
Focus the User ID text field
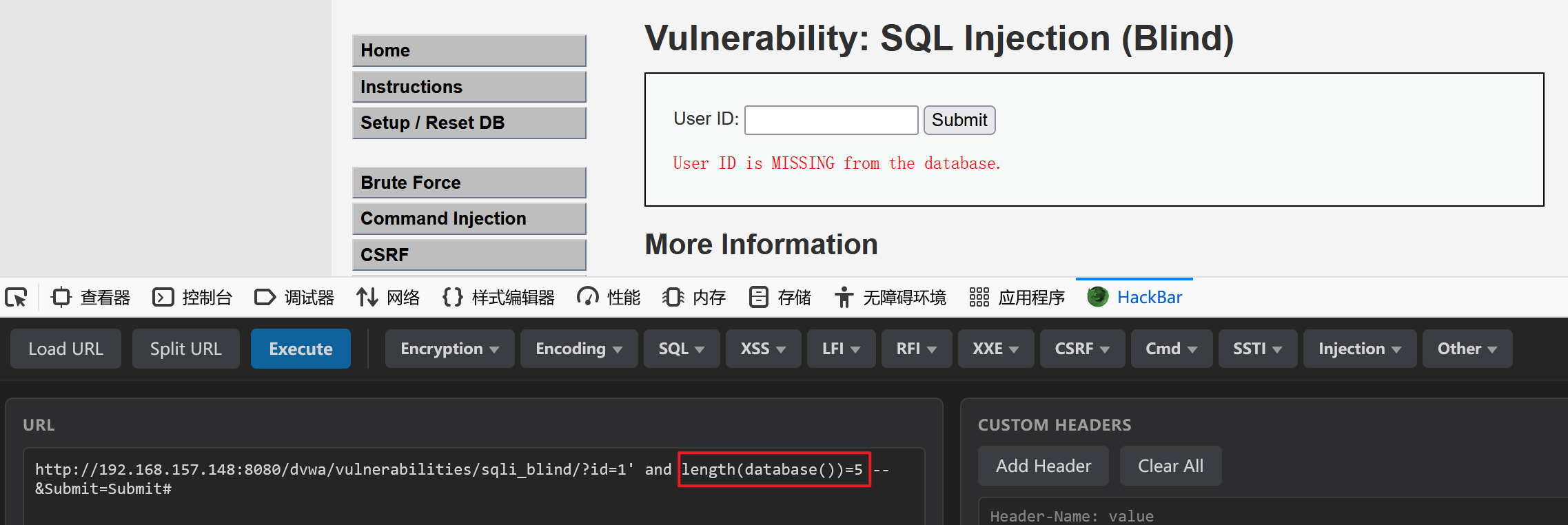pyautogui.click(x=831, y=120)
